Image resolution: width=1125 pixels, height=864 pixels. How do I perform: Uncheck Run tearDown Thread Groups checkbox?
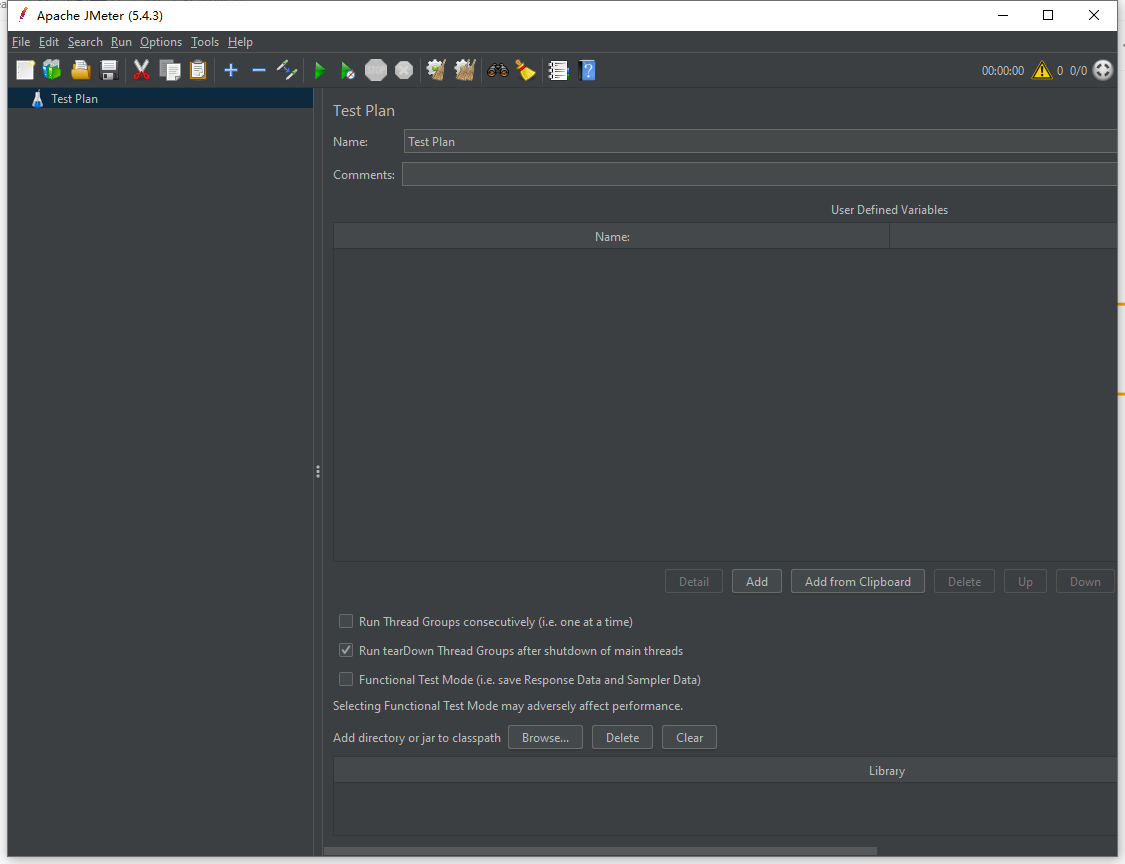click(346, 650)
